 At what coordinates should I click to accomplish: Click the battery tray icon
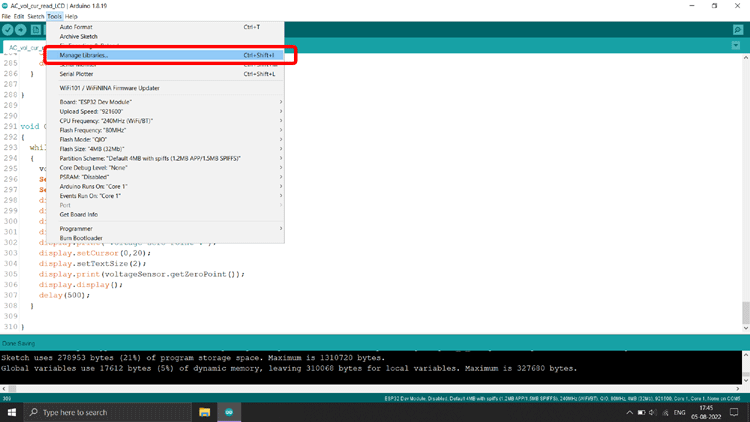(641, 412)
